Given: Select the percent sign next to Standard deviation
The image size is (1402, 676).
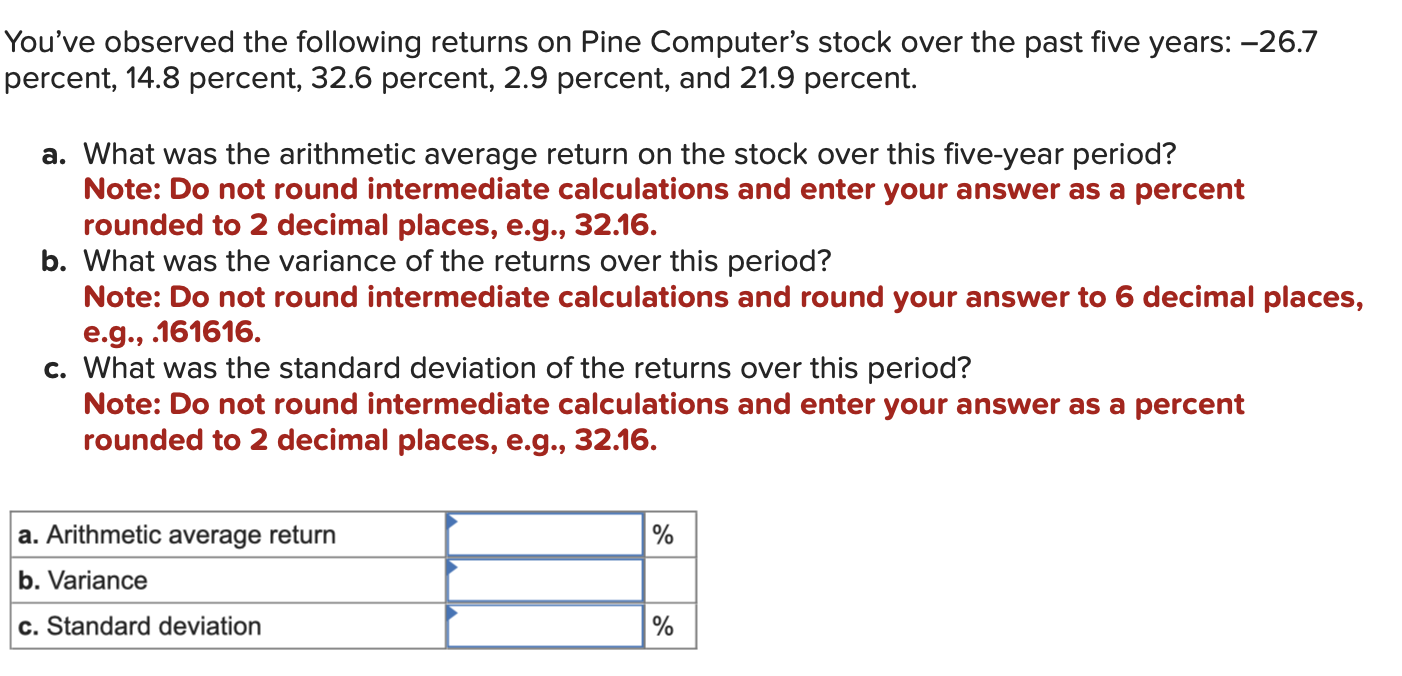Looking at the screenshot, I should point(664,627).
